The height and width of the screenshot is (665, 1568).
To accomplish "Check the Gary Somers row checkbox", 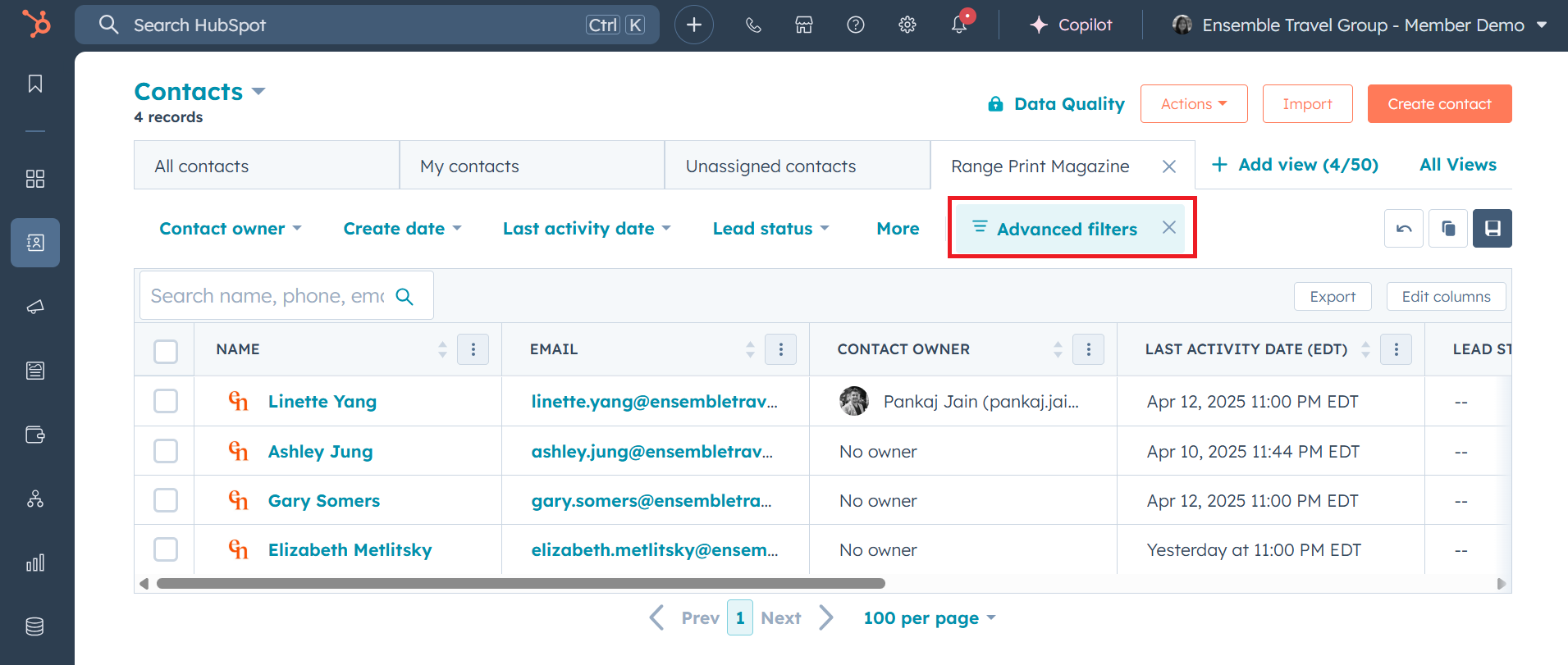I will pos(166,500).
